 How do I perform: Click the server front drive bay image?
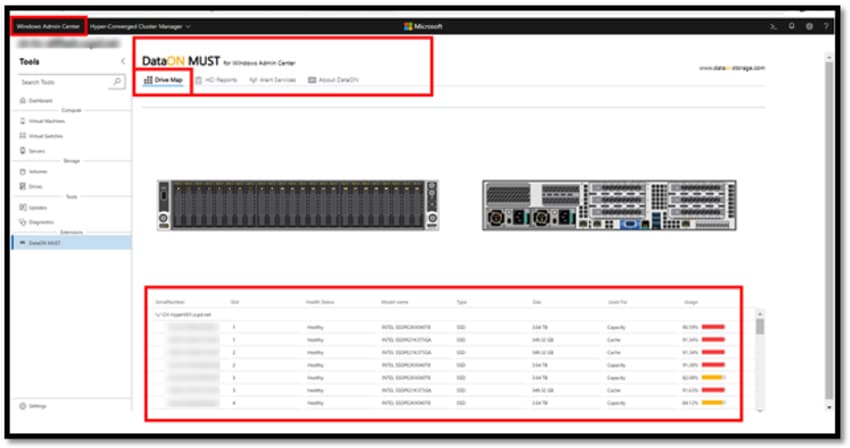[x=298, y=206]
